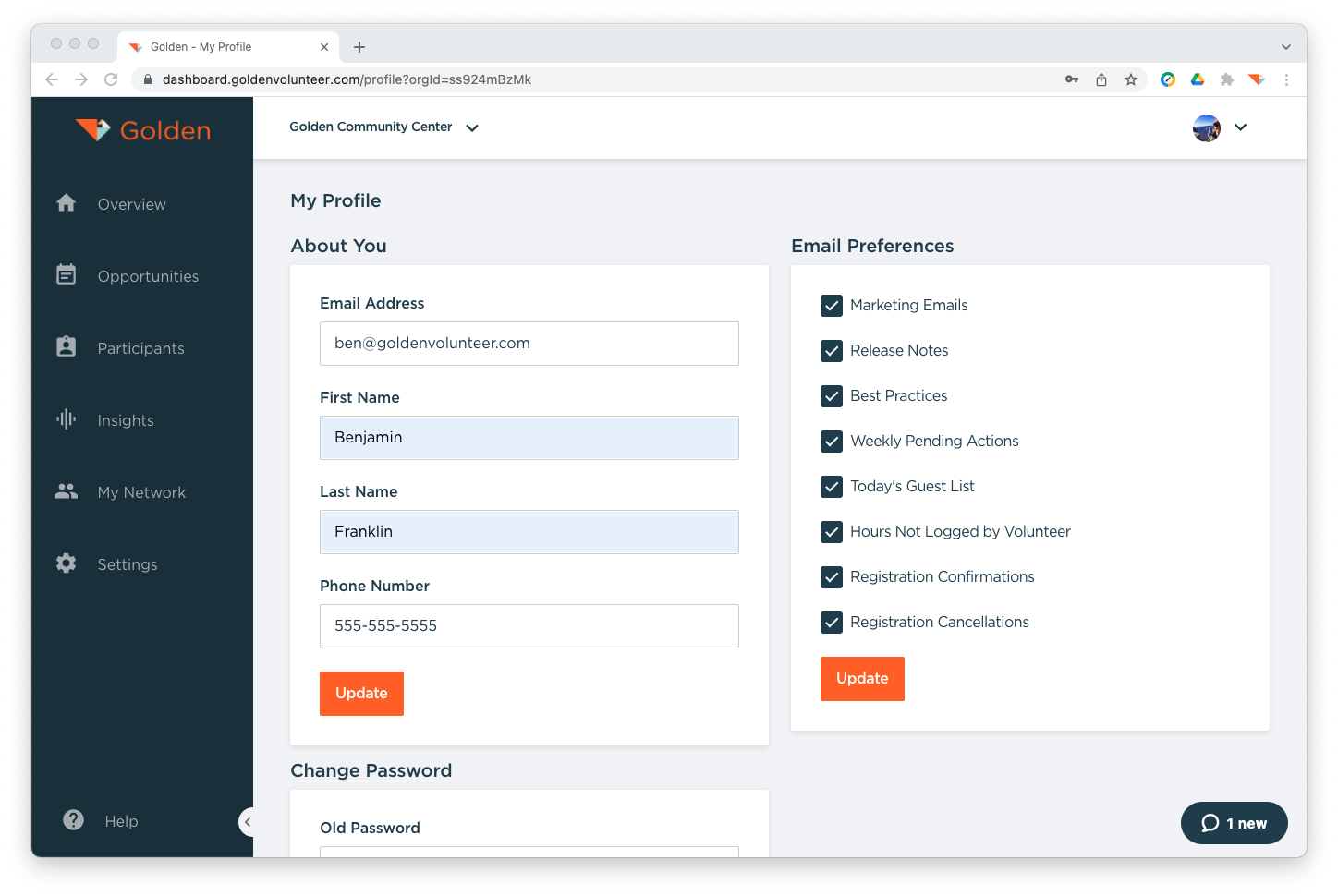Bookmark this page with the star icon

pyautogui.click(x=1130, y=79)
